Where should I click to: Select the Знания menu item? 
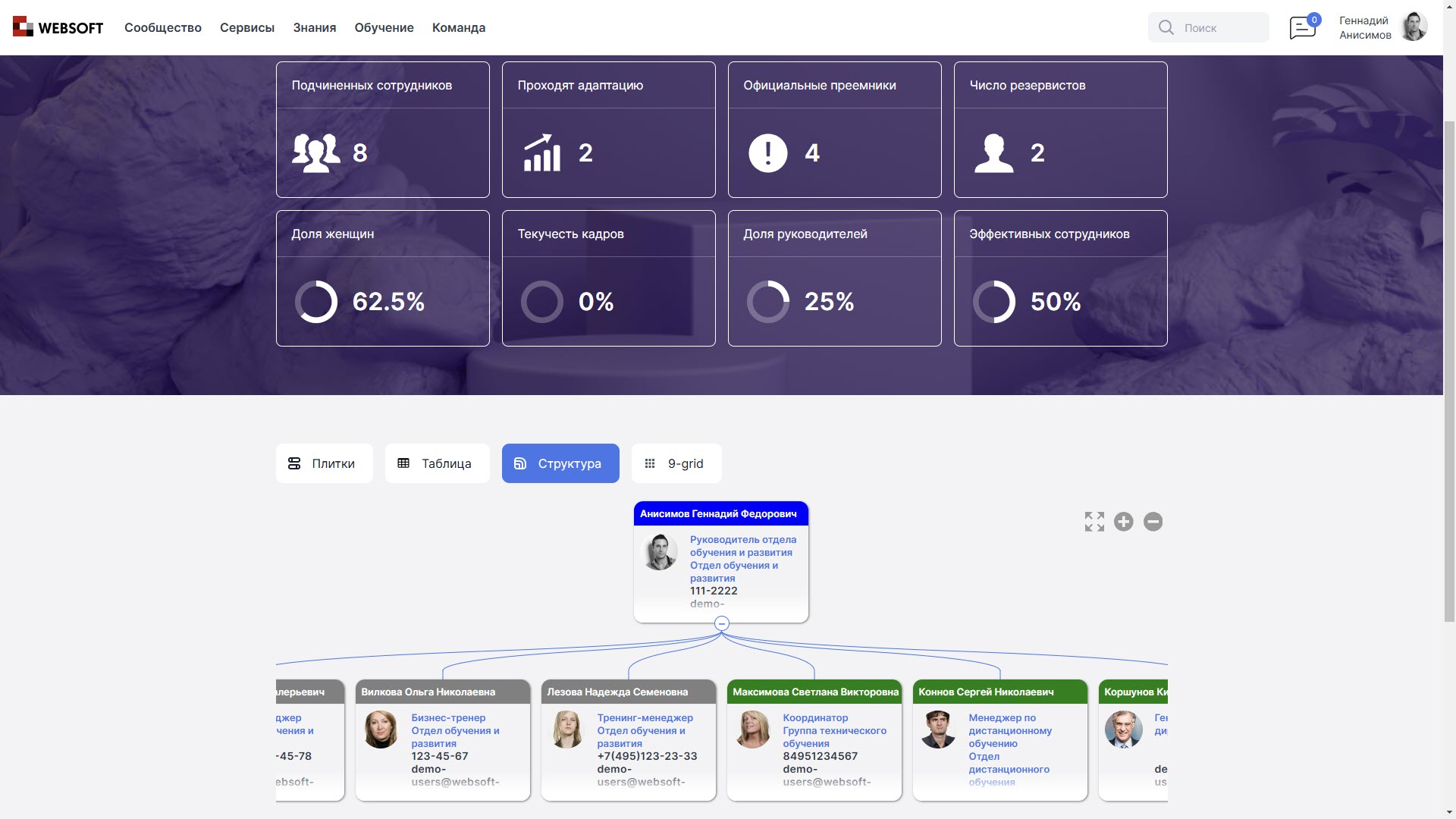(x=313, y=27)
